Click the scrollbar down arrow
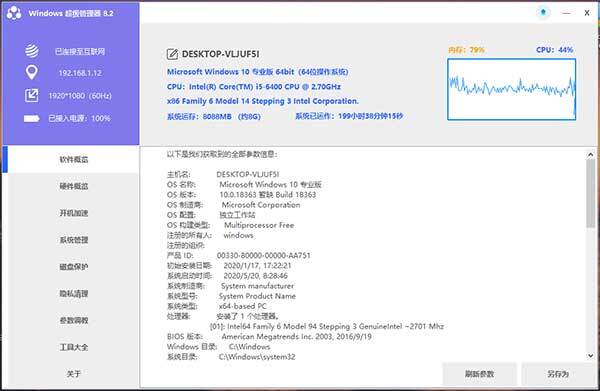The height and width of the screenshot is (391, 600). click(590, 355)
